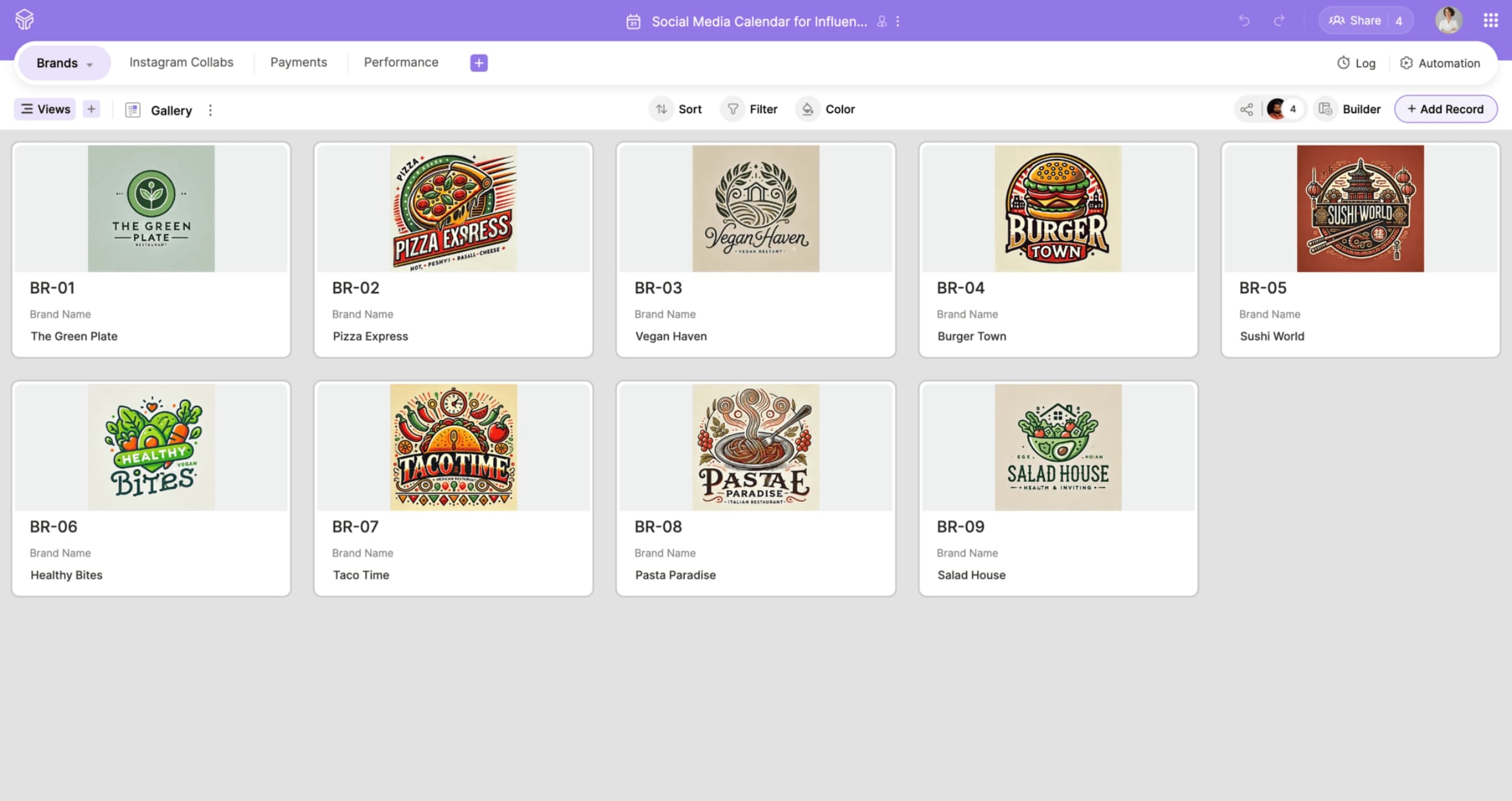Switch to the Instagram Collabs tab
The height and width of the screenshot is (801, 1512).
click(x=181, y=62)
